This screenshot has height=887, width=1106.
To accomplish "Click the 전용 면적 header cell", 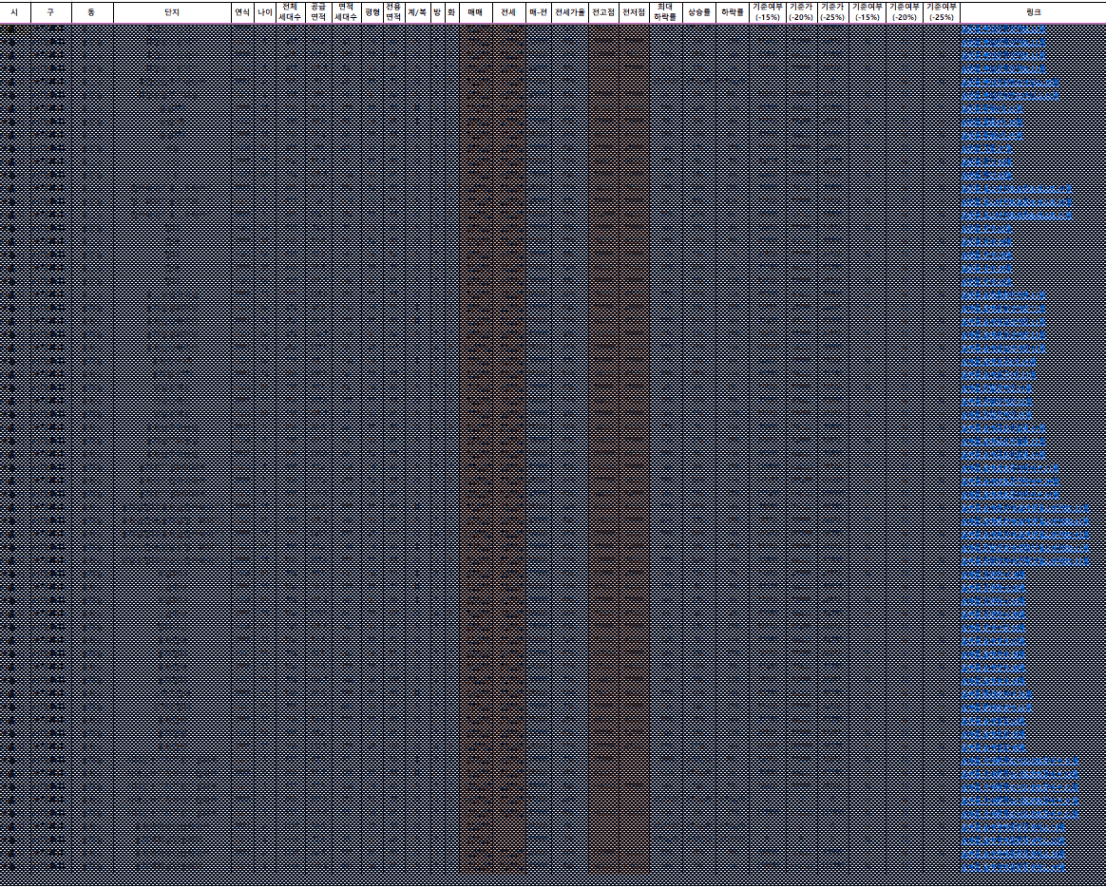I will tap(394, 12).
